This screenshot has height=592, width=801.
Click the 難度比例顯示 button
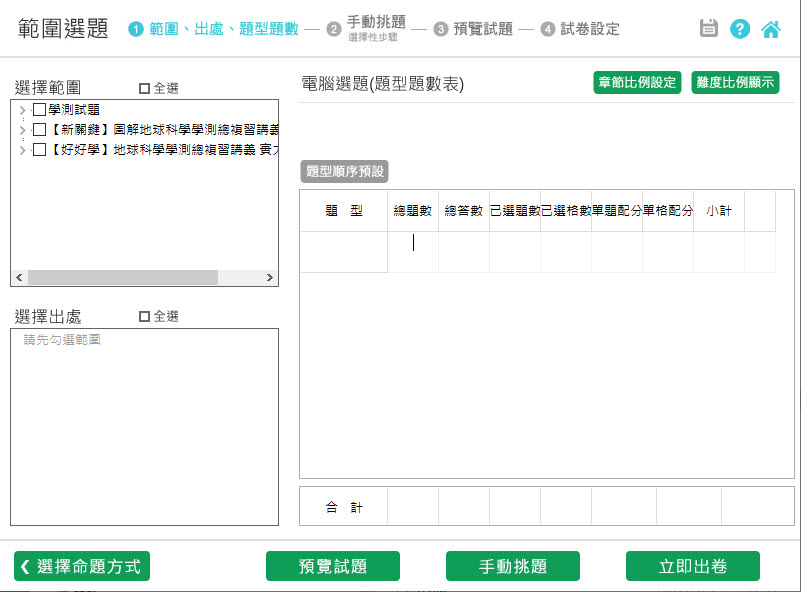(735, 82)
